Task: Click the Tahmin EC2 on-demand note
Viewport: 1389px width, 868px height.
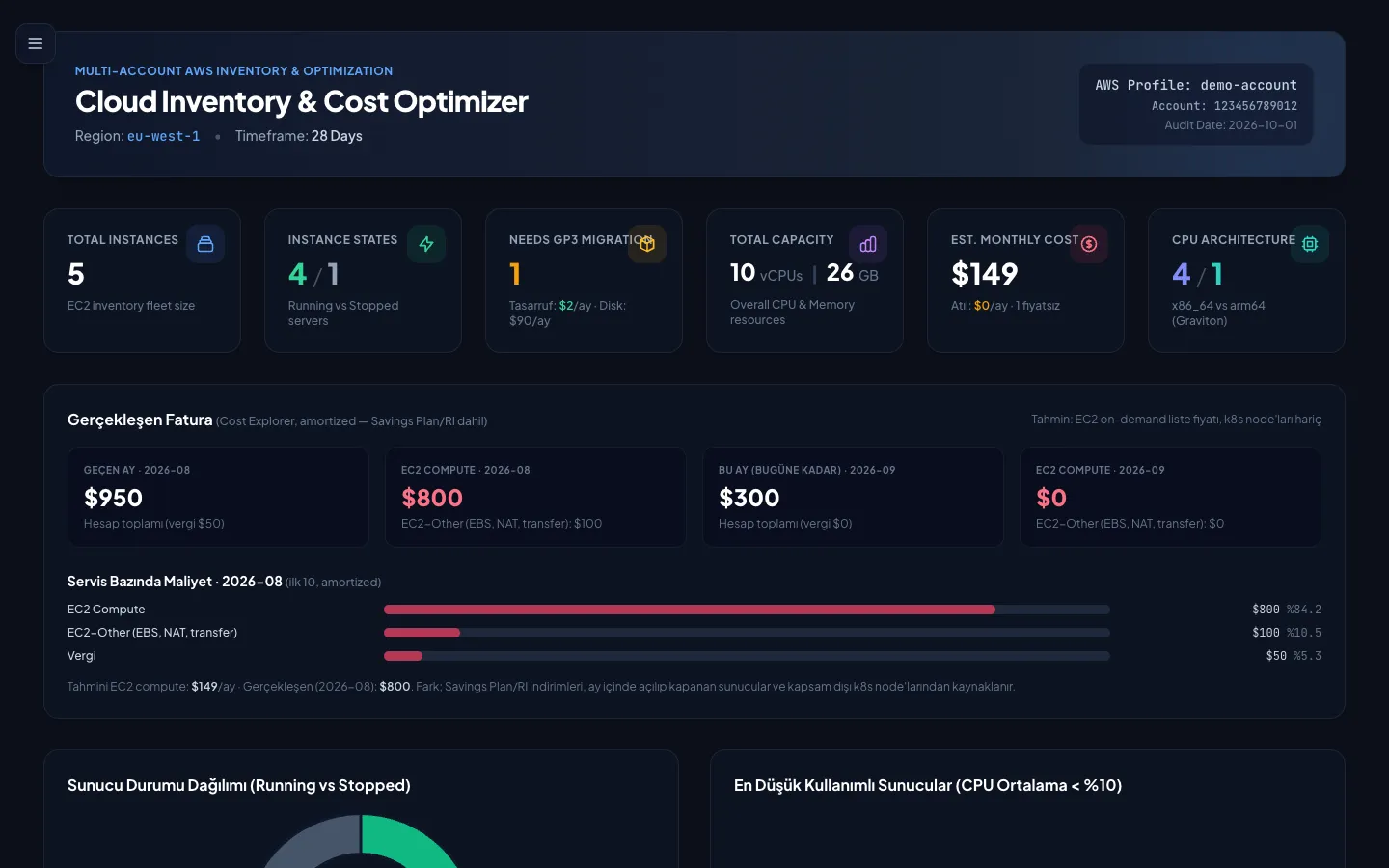Action: 1176,420
